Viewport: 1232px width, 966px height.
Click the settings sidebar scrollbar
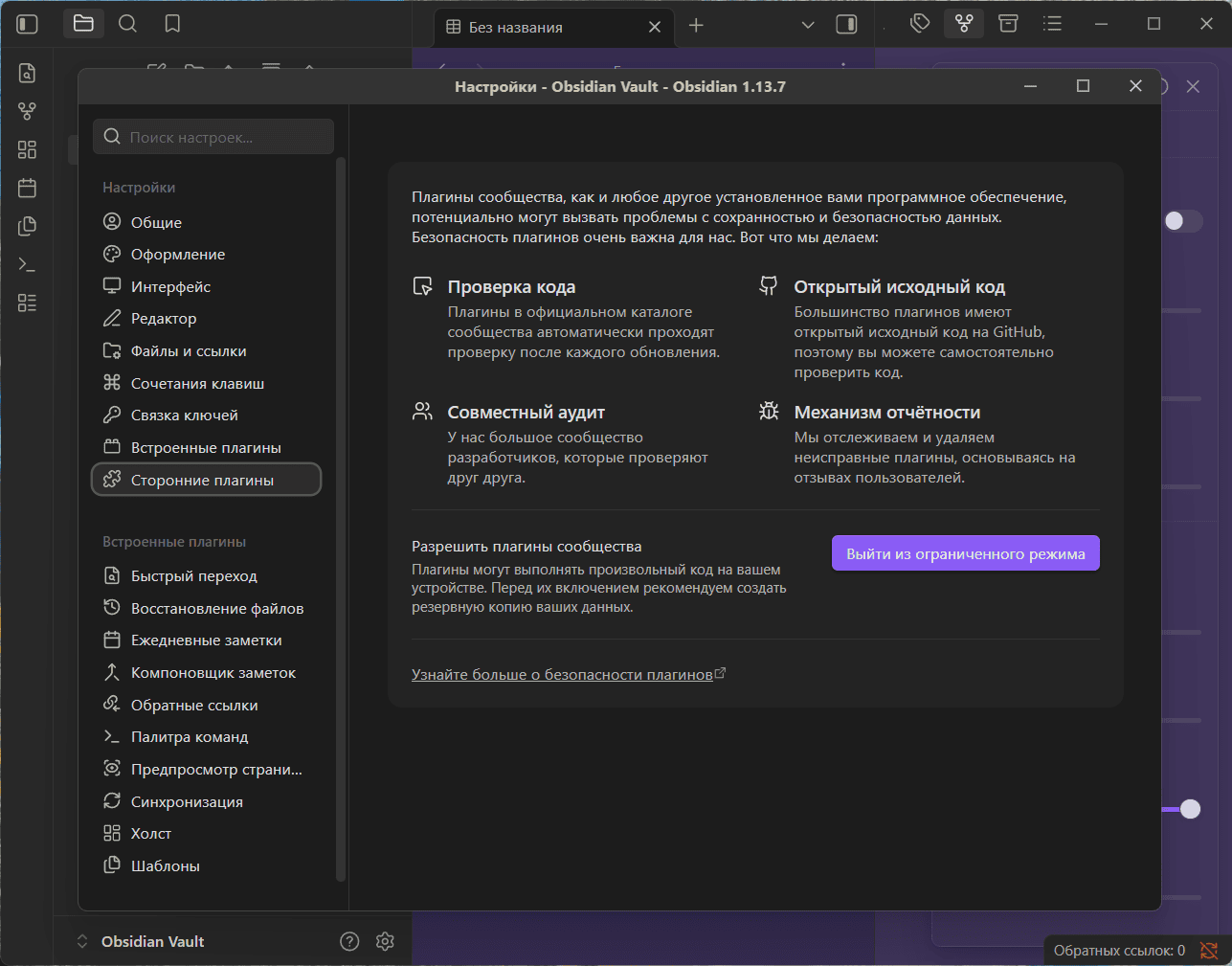341,517
